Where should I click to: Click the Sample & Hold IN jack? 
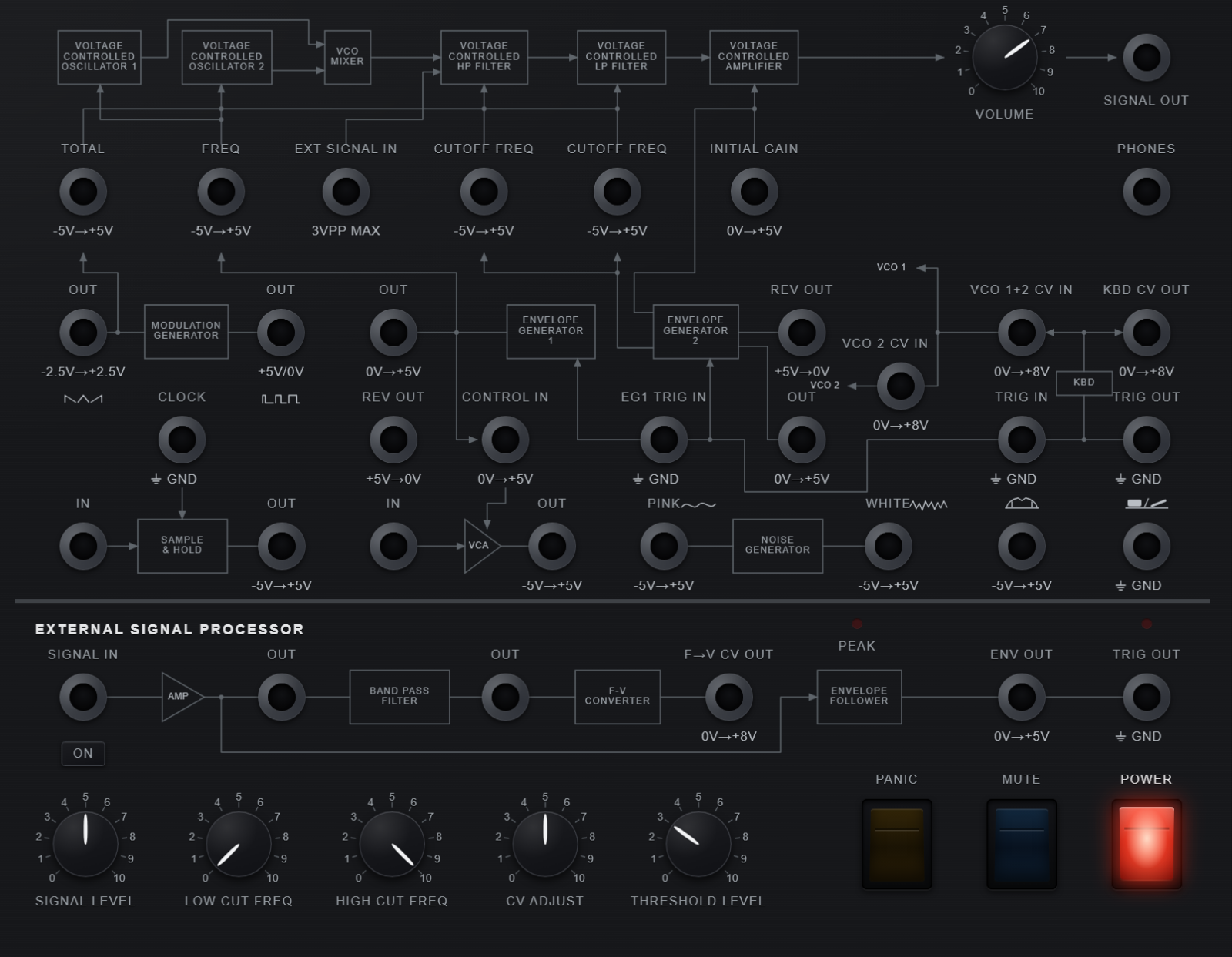click(x=83, y=546)
